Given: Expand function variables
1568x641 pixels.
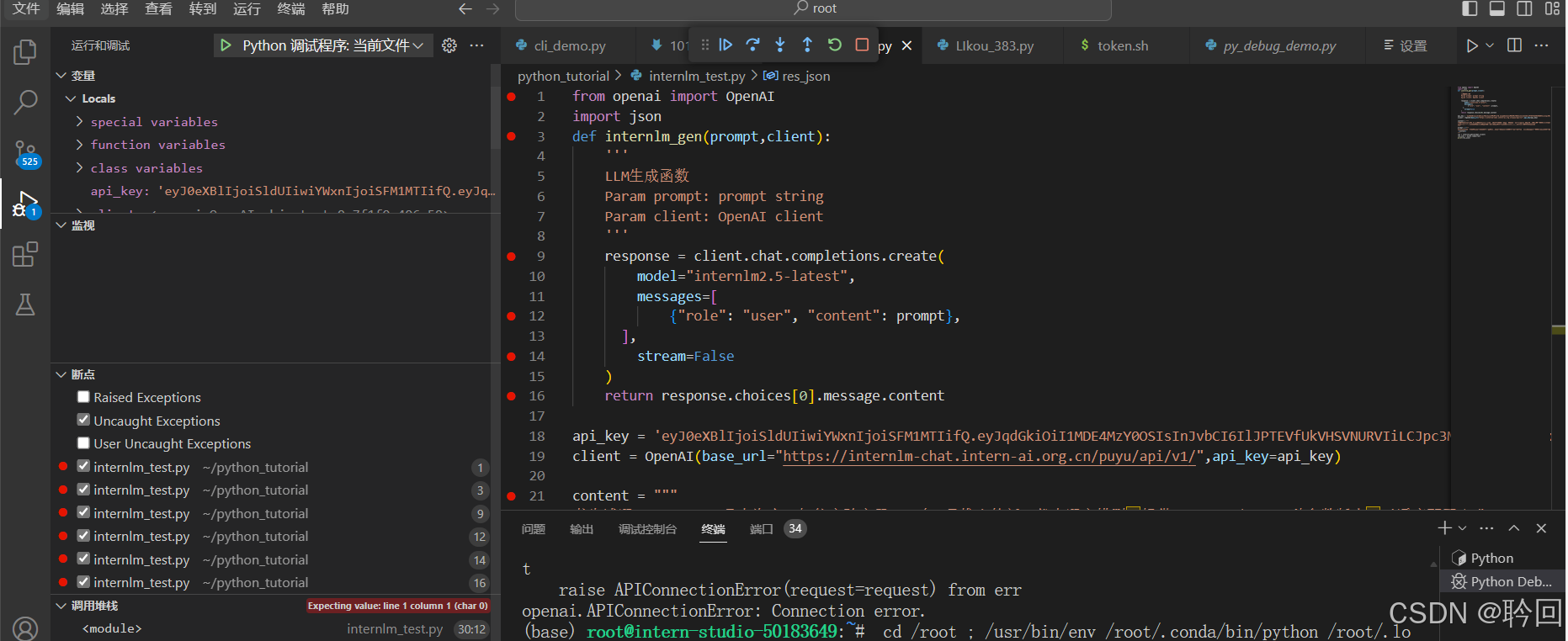Looking at the screenshot, I should coord(80,145).
